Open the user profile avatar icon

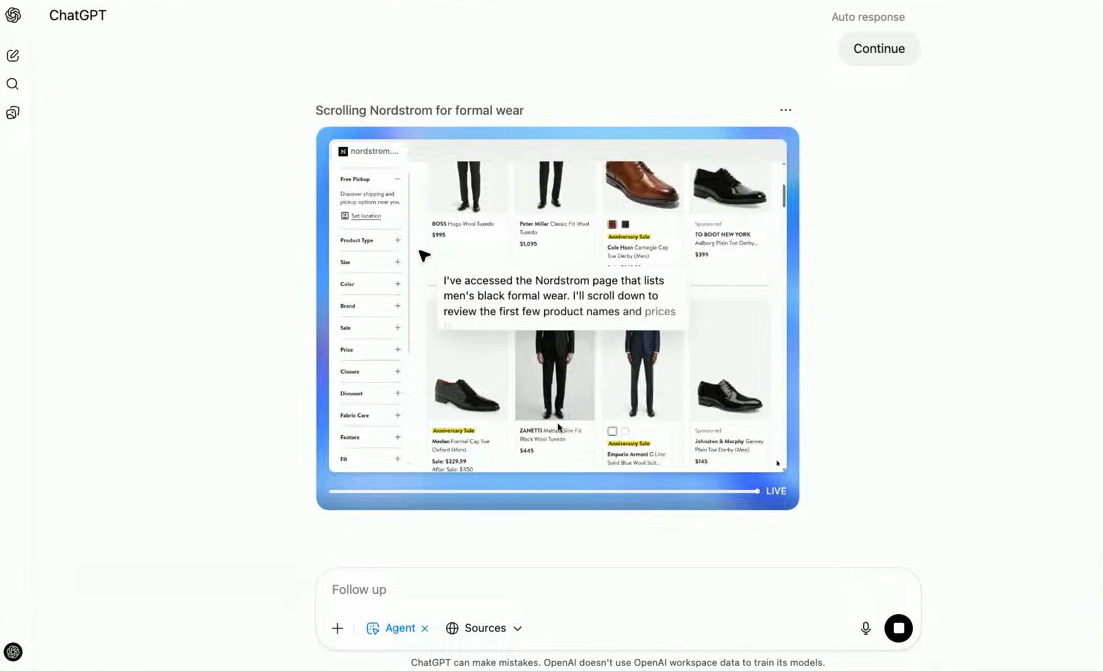(x=13, y=652)
